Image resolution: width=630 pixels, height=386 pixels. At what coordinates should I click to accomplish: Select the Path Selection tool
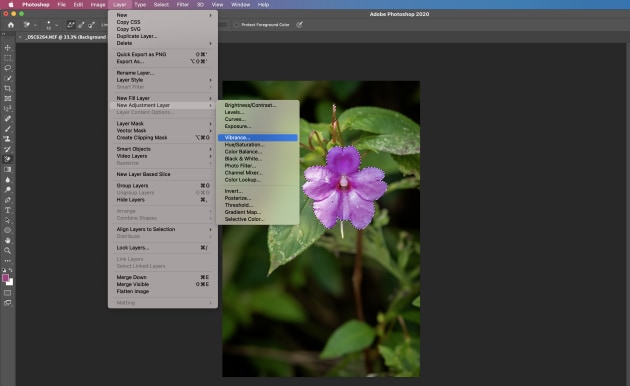tap(8, 220)
